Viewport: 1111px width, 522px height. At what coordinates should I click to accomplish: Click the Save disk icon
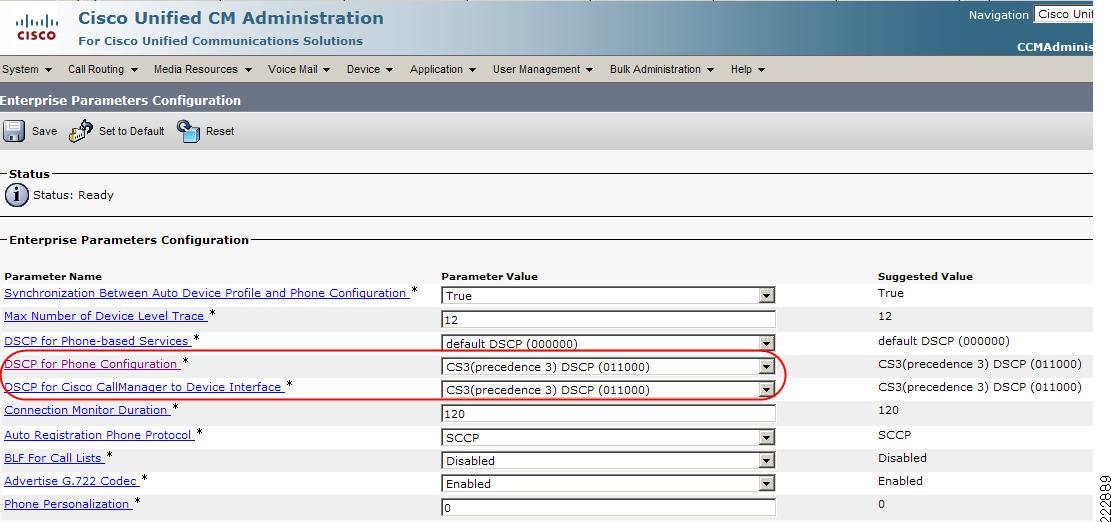pos(13,131)
